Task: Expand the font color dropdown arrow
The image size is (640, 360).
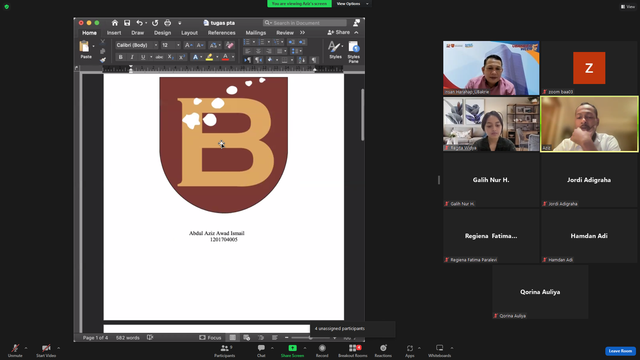Action: (x=233, y=57)
